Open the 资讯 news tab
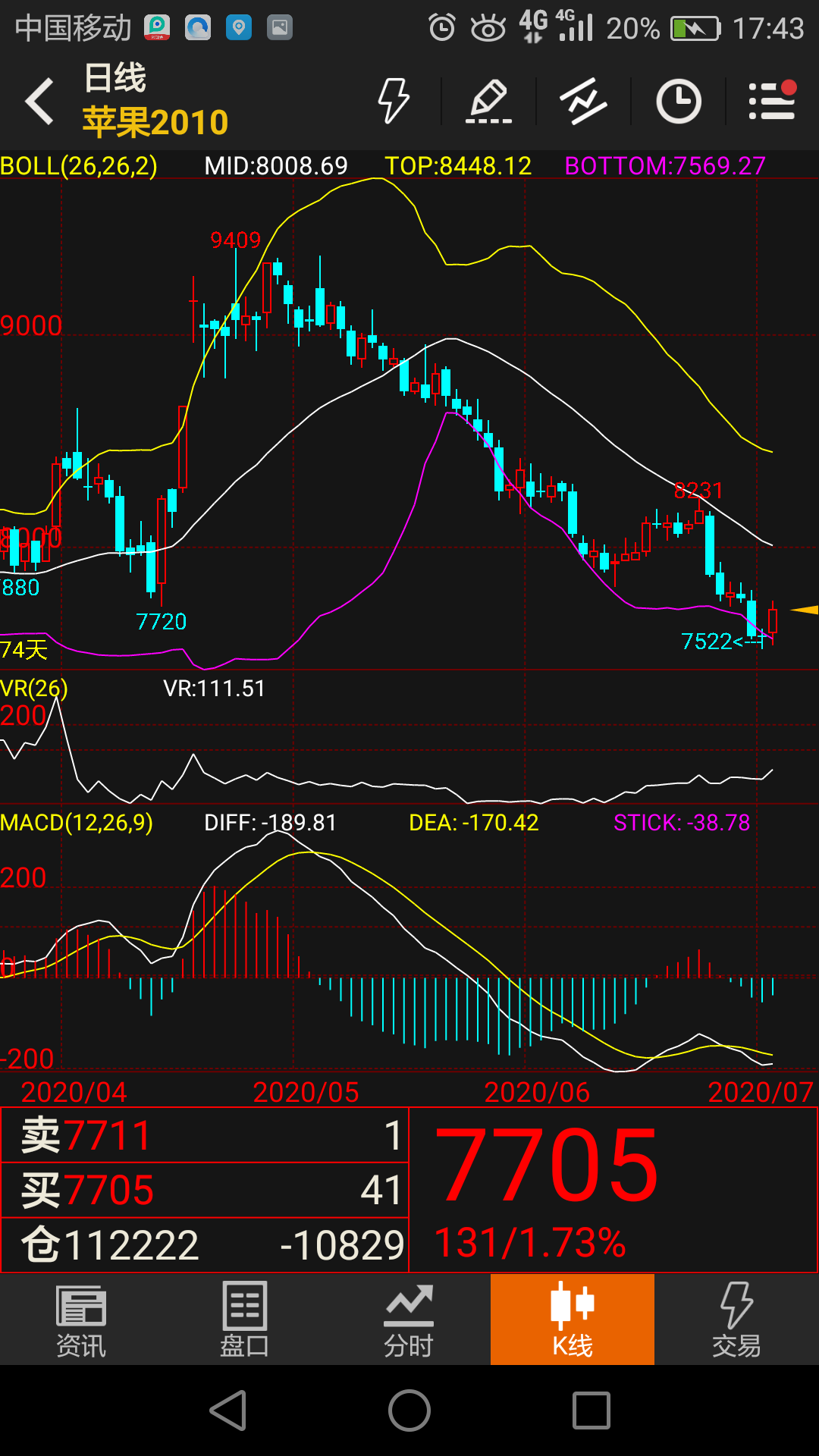819x1456 pixels. [x=81, y=1321]
